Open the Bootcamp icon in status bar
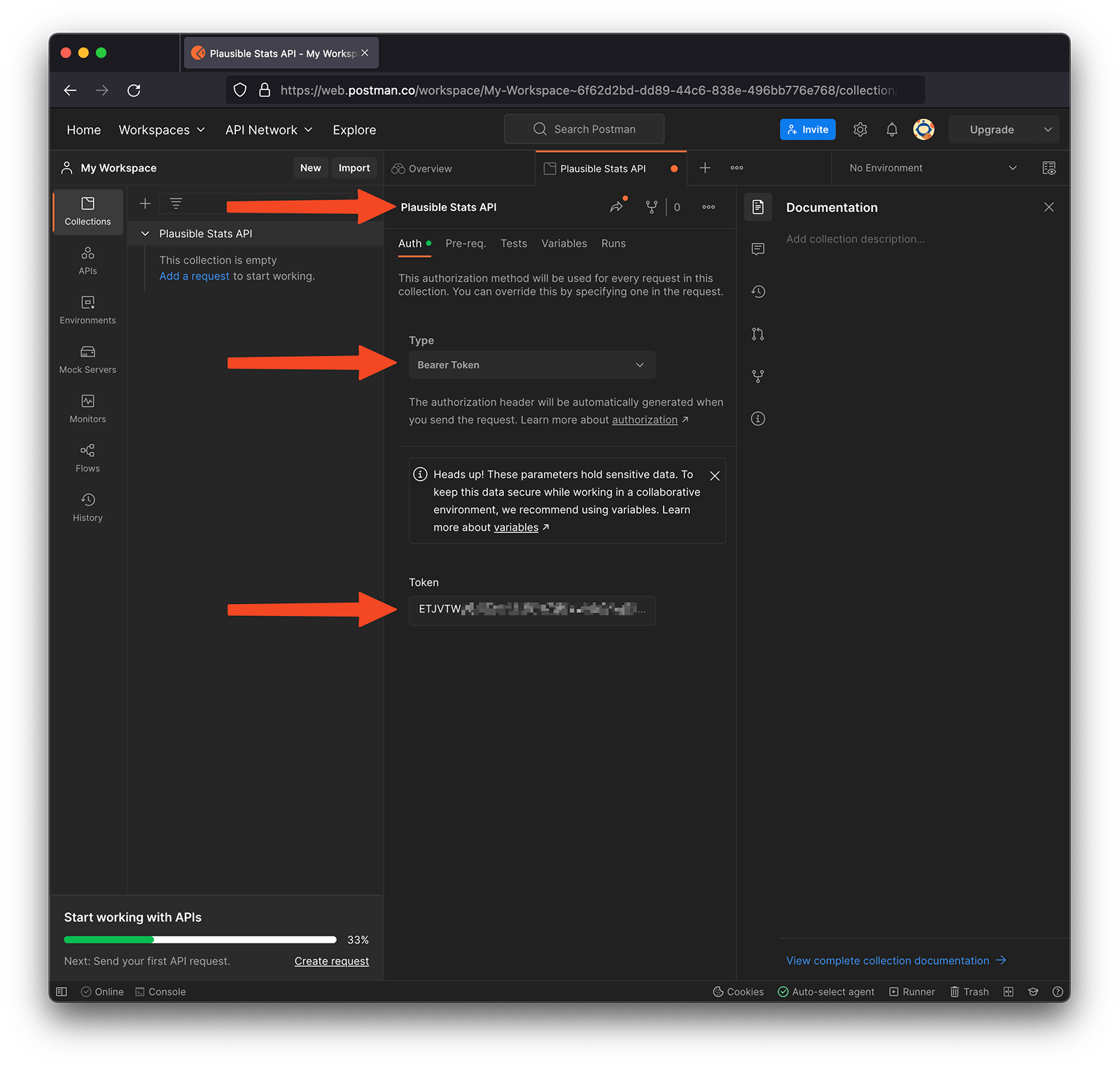Image resolution: width=1120 pixels, height=1068 pixels. pyautogui.click(x=1033, y=992)
